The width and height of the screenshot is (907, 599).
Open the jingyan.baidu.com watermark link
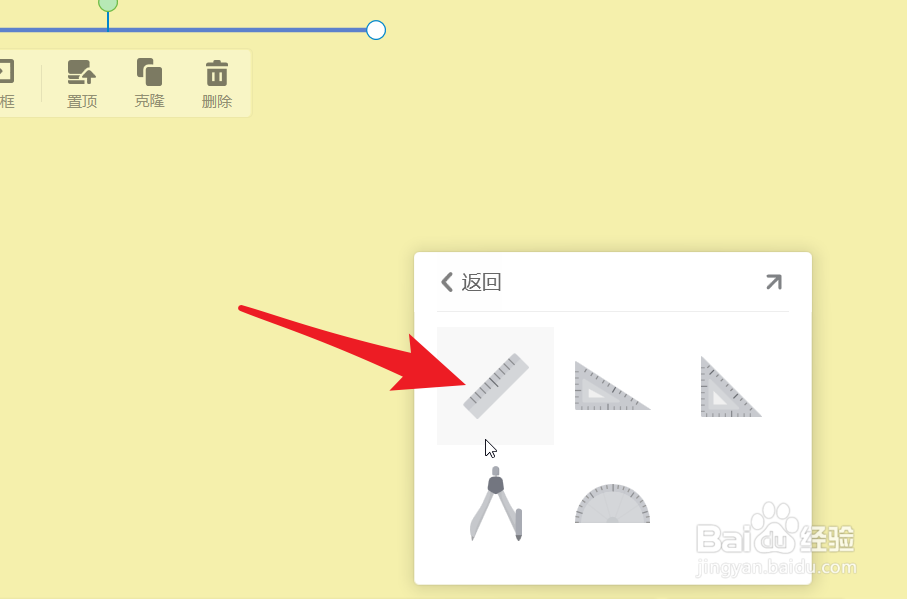tap(776, 568)
